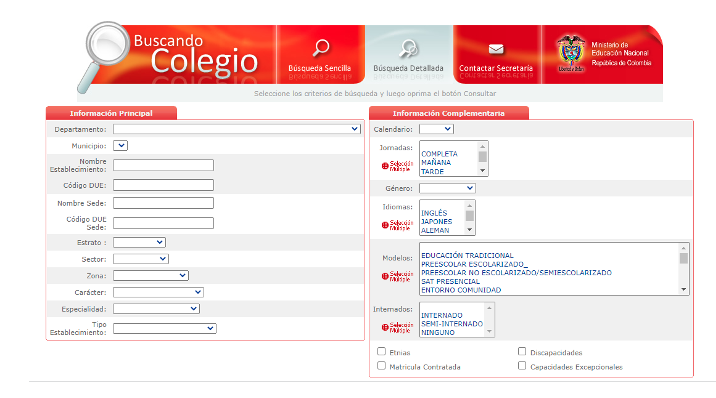Screen dimensions: 716x398
Task: Toggle Capacidades Excepcionales checkbox
Action: click(x=522, y=366)
